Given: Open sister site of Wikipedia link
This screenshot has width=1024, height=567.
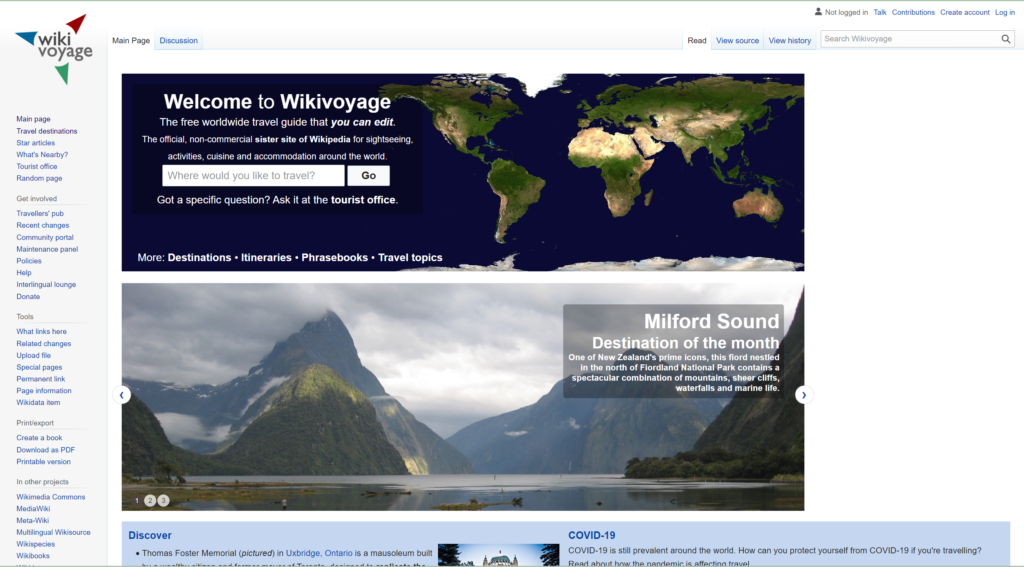Looking at the screenshot, I should (302, 139).
